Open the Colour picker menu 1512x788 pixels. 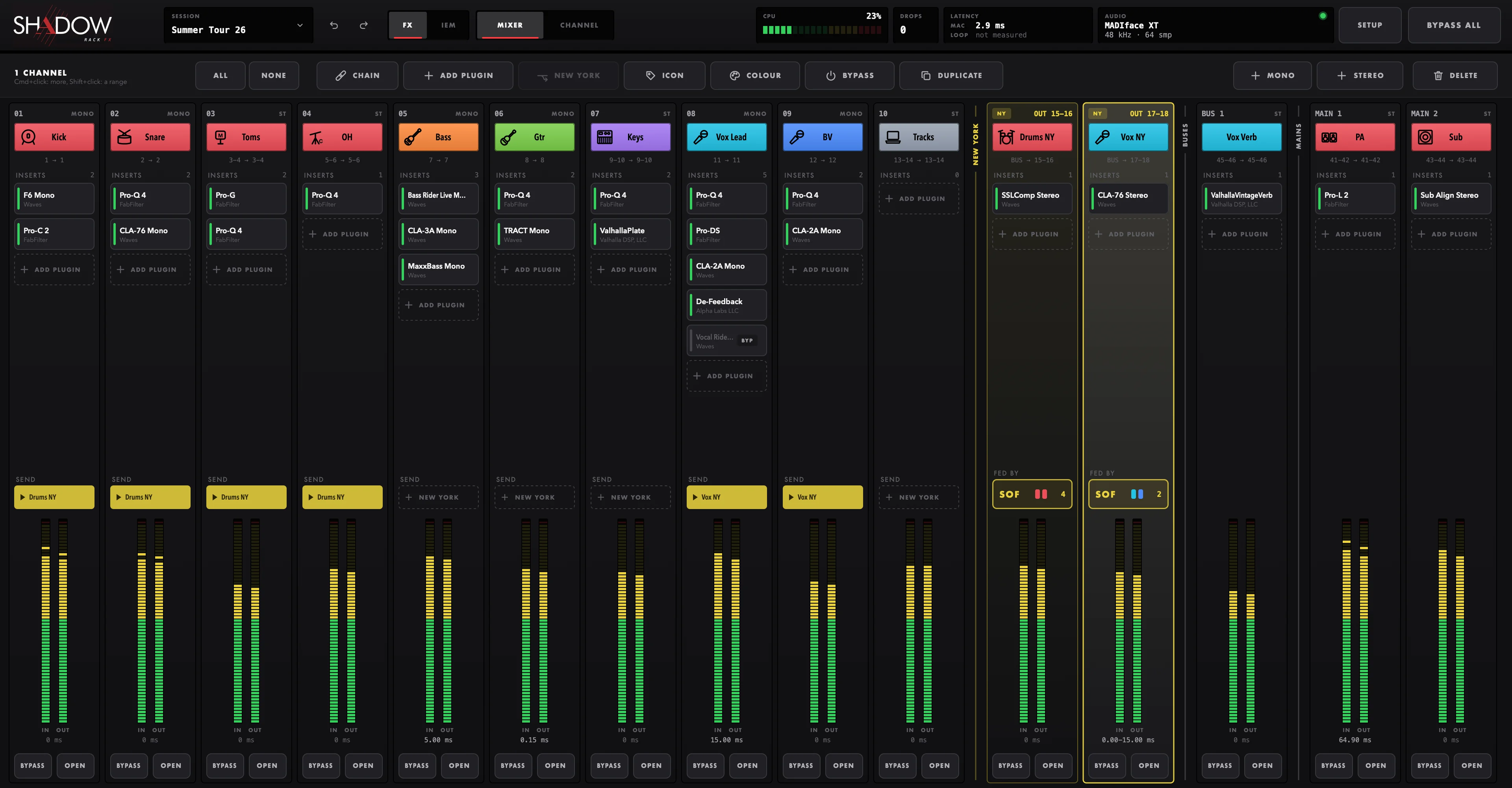click(755, 75)
